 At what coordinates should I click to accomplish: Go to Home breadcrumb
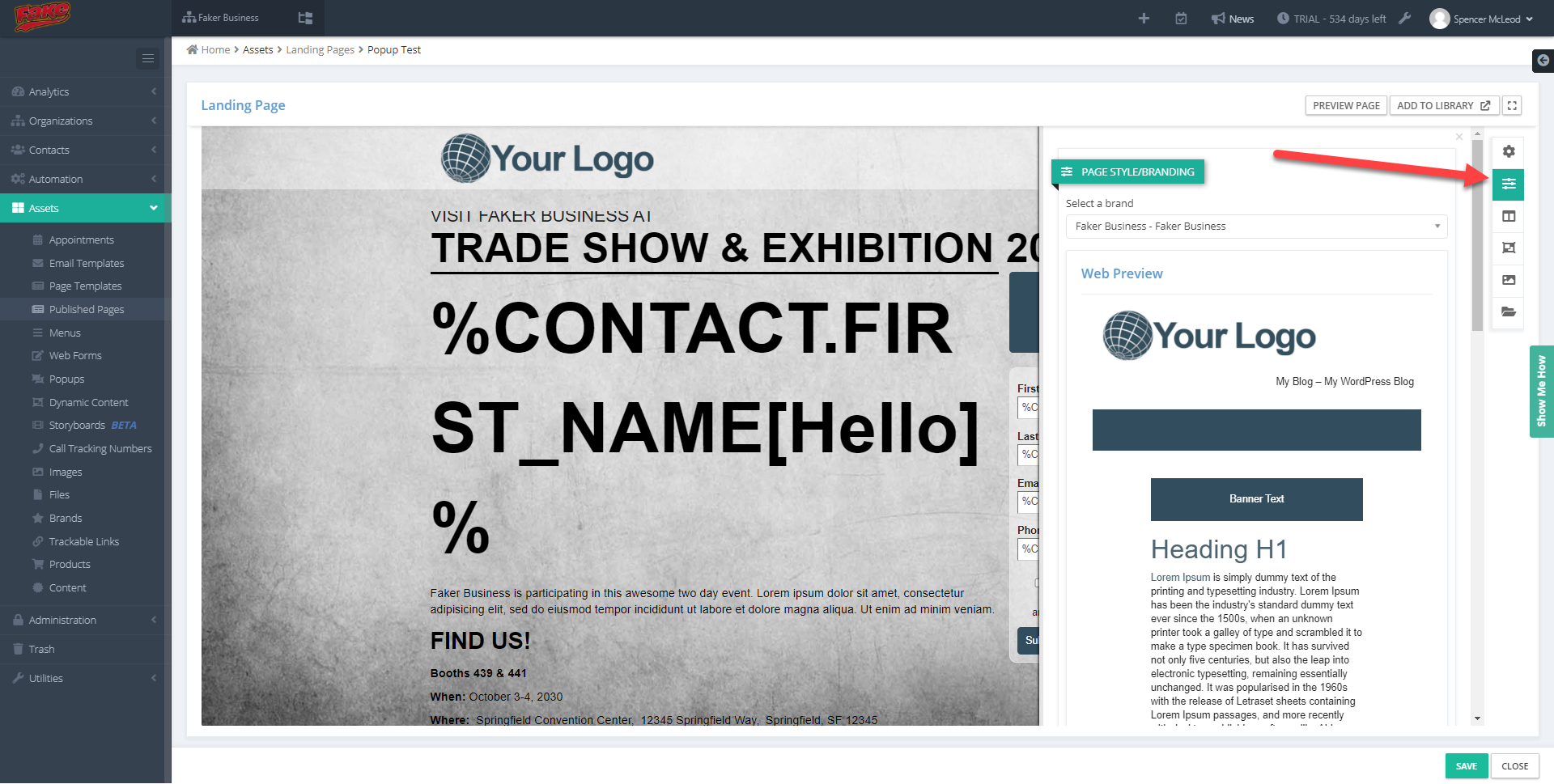point(209,50)
